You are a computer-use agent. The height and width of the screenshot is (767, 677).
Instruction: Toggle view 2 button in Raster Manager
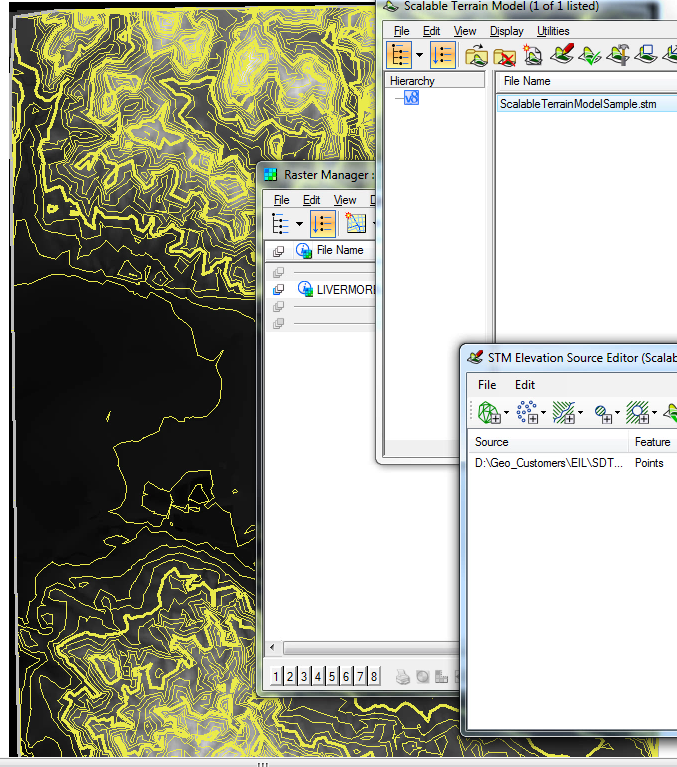290,677
